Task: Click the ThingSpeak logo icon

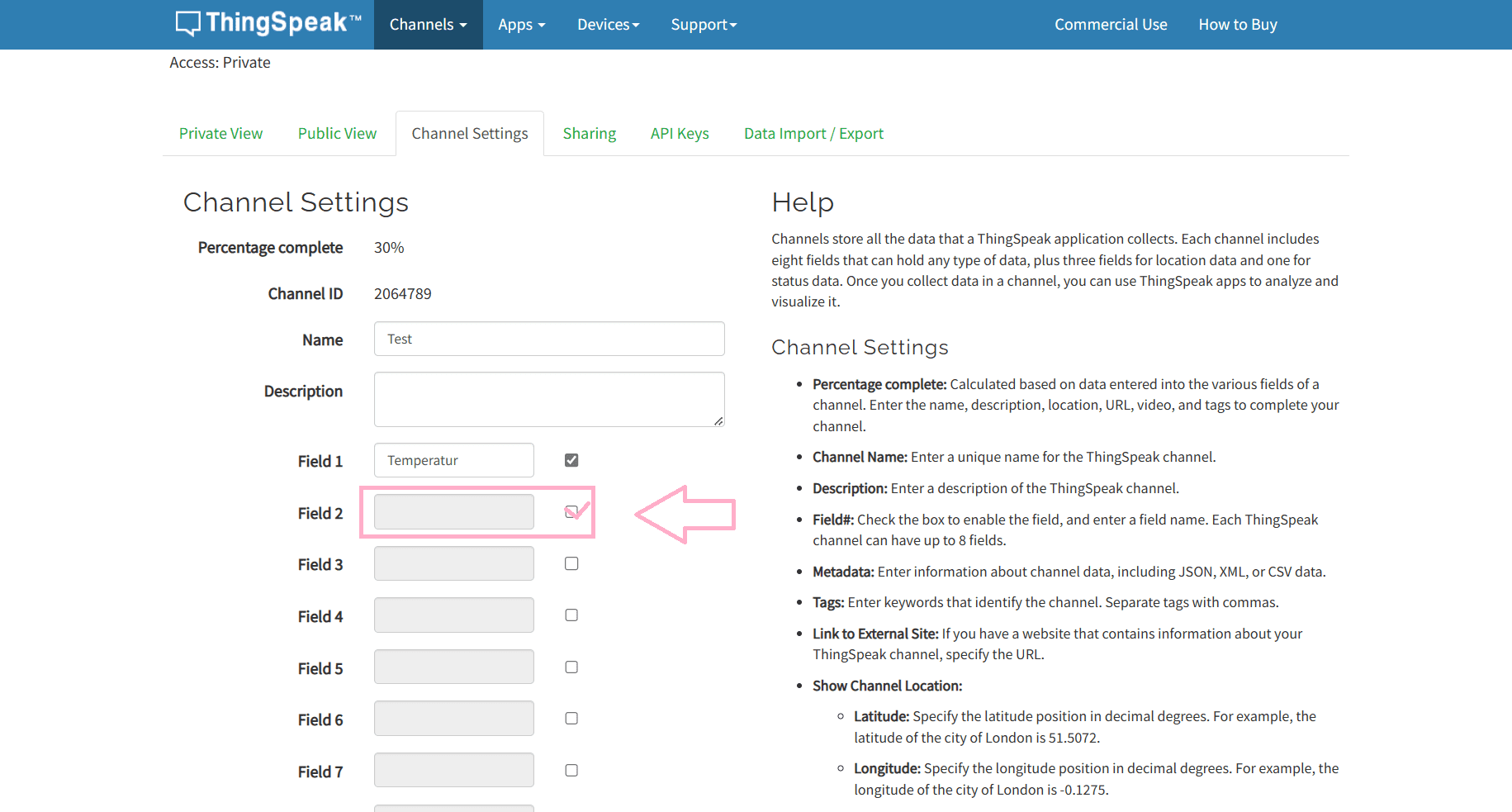Action: [188, 24]
